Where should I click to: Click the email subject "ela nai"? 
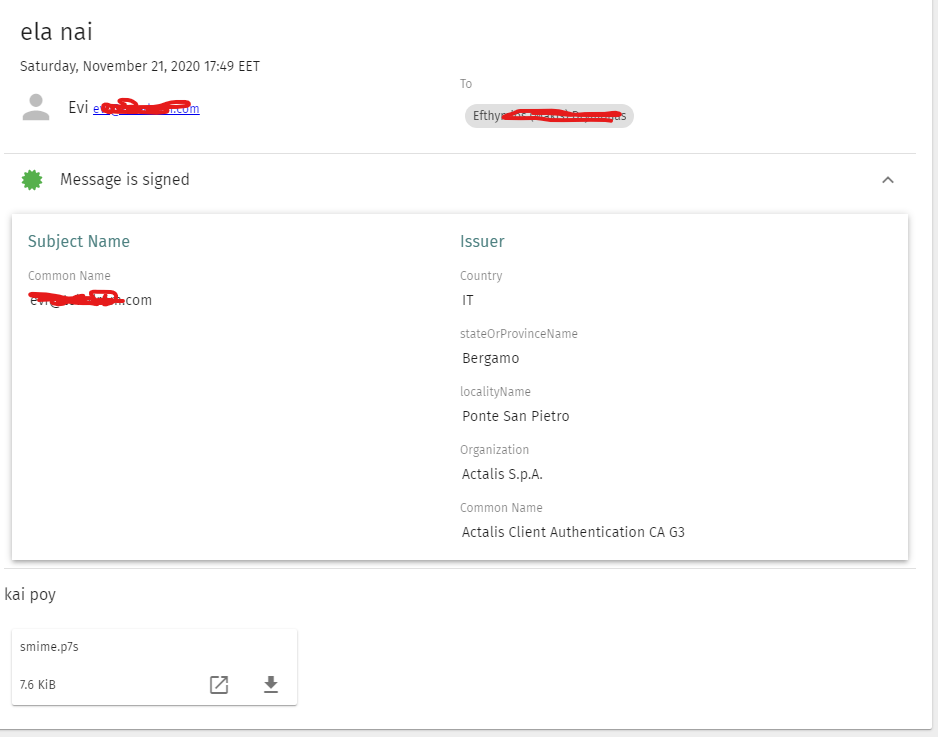(x=57, y=32)
